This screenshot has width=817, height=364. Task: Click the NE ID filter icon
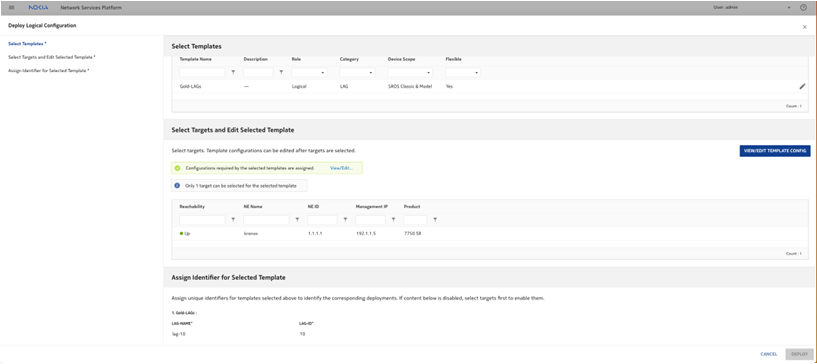(345, 220)
